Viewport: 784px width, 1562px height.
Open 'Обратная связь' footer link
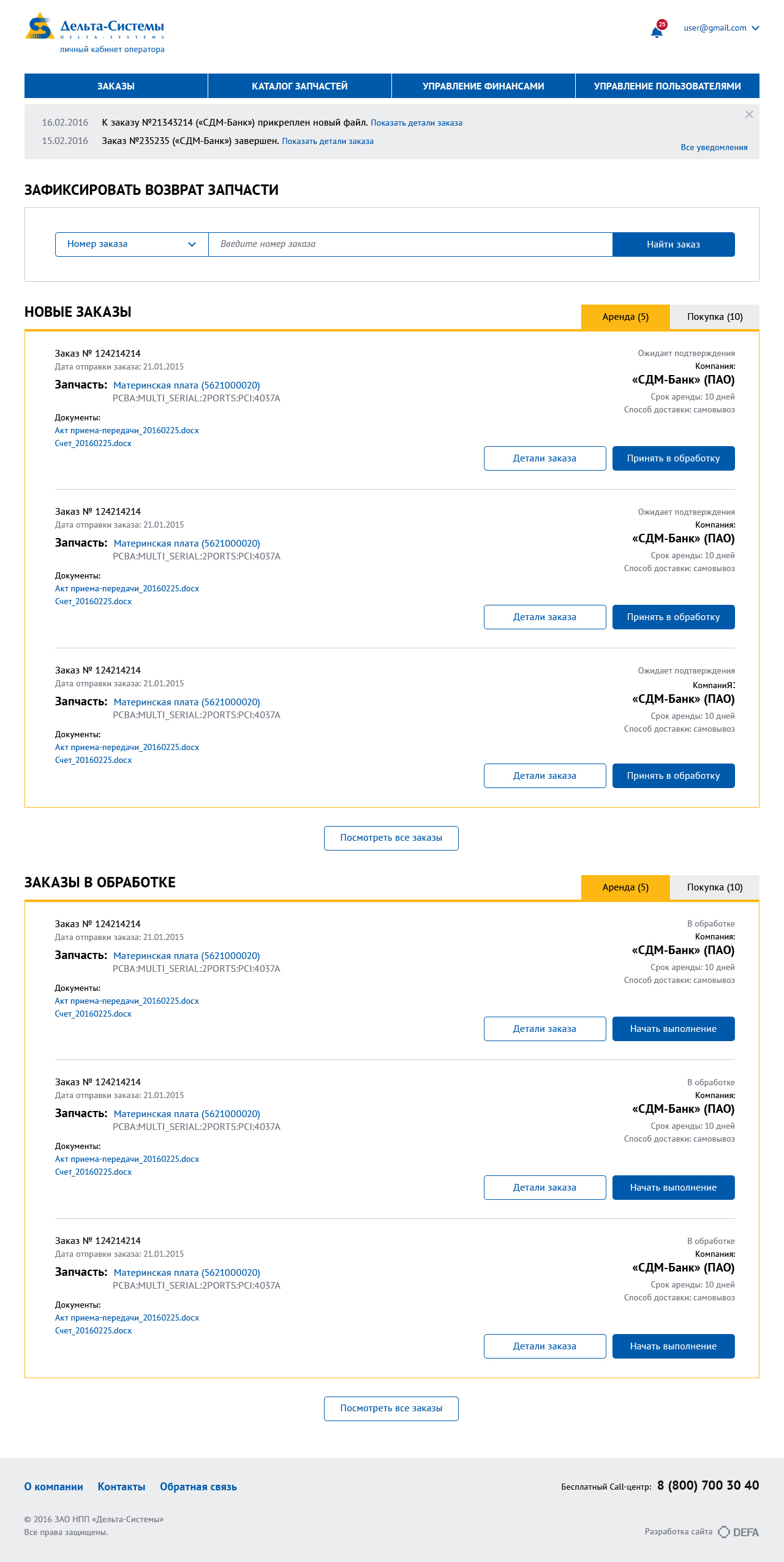click(198, 1487)
